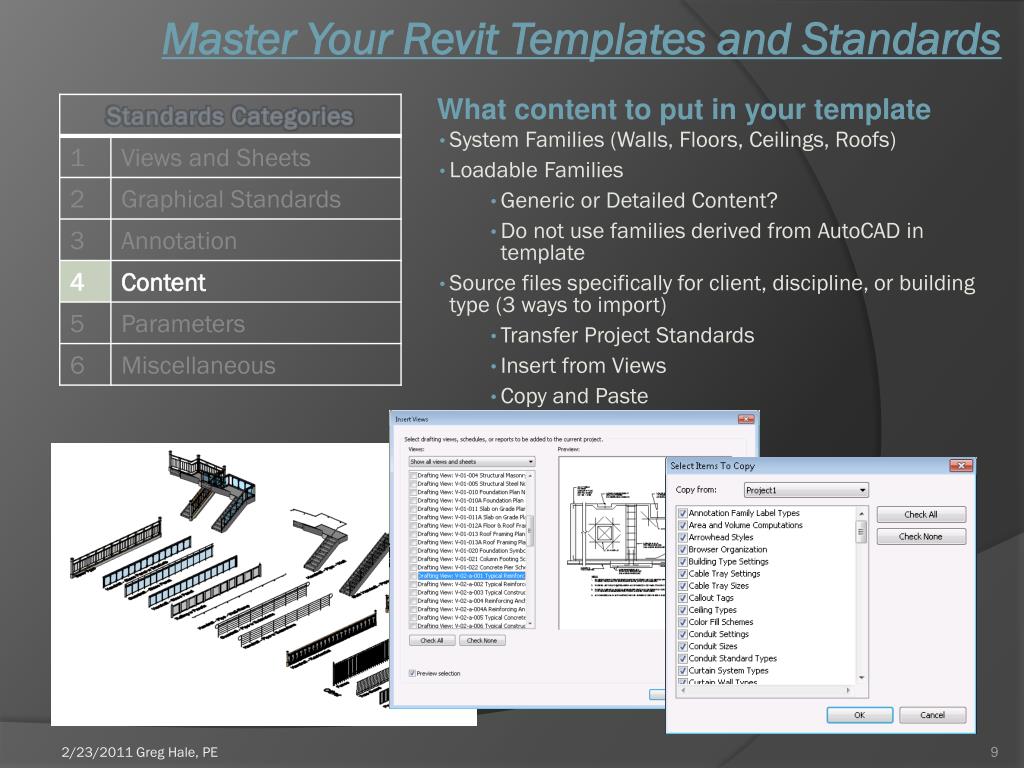The image size is (1024, 768).
Task: Click Check All in Select Items To Copy
Action: [921, 515]
